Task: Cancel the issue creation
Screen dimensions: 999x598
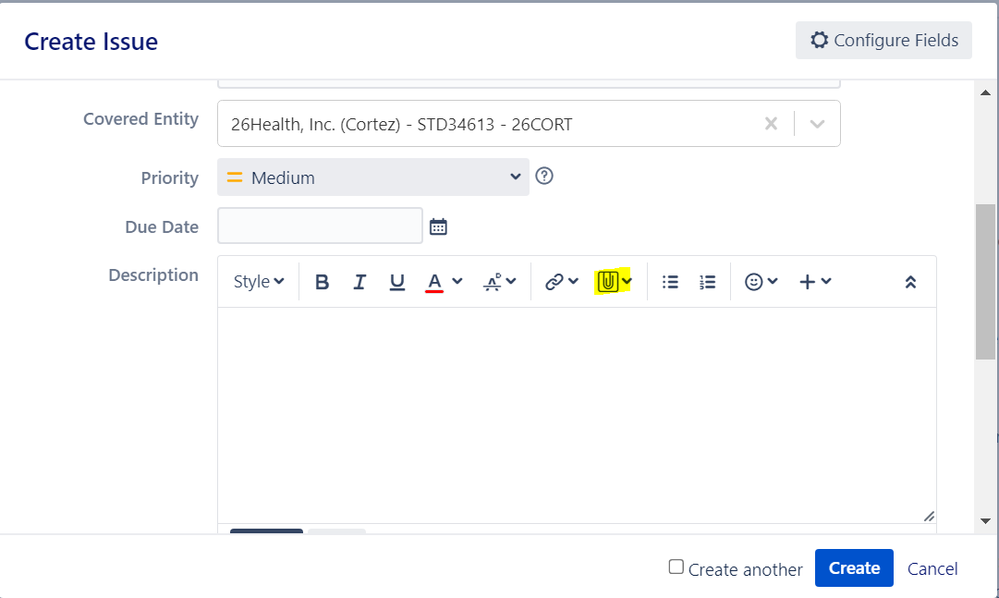Action: tap(932, 569)
